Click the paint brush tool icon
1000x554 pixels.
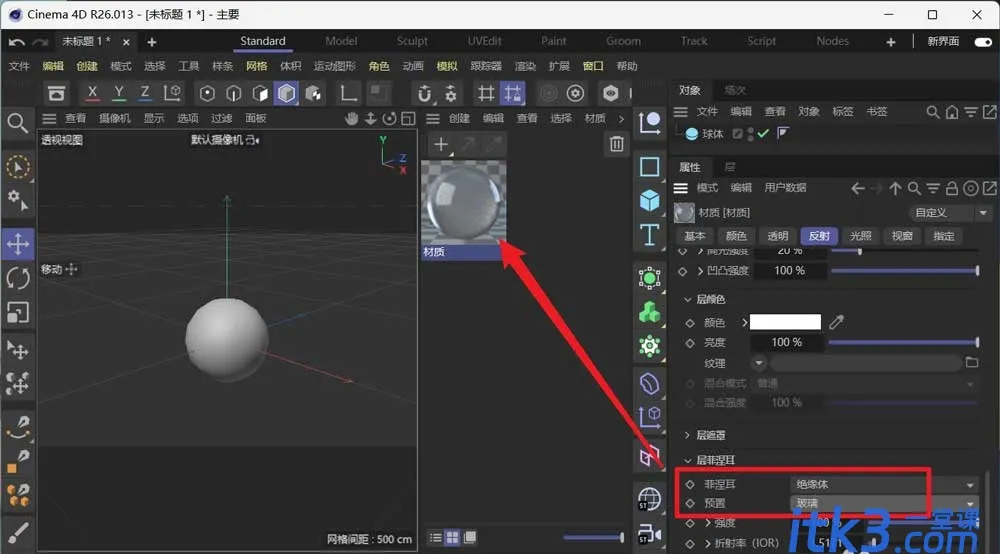point(18,532)
